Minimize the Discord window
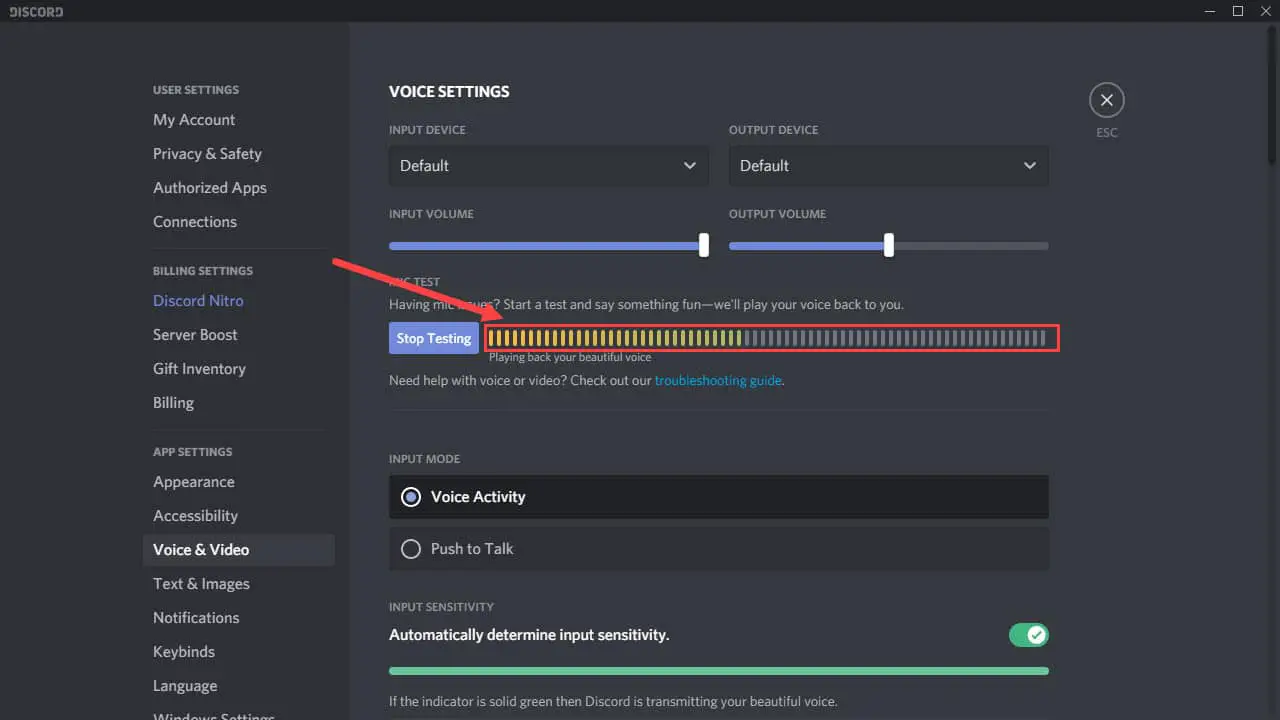 pyautogui.click(x=1212, y=11)
